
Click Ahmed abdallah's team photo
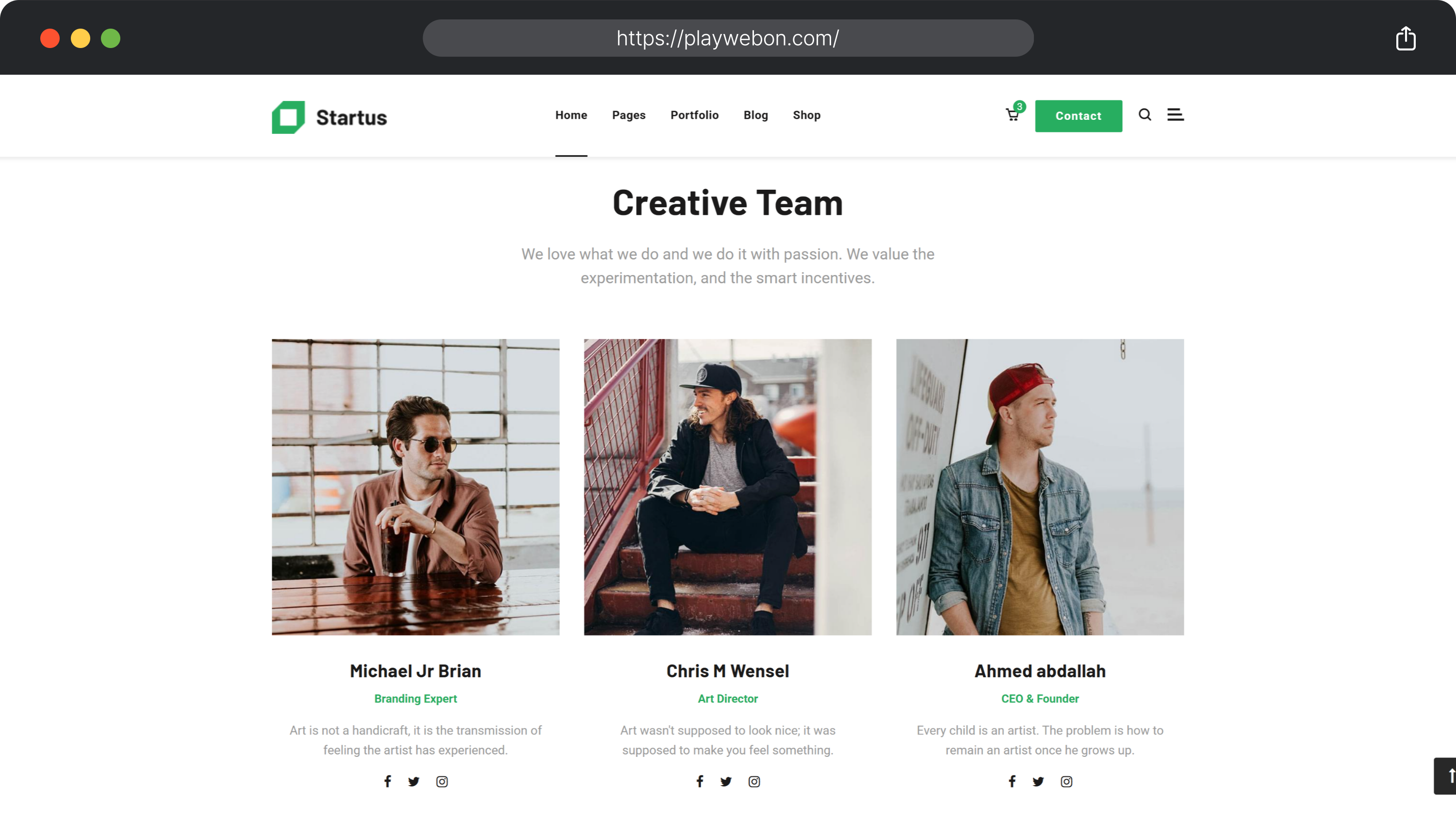pos(1040,487)
